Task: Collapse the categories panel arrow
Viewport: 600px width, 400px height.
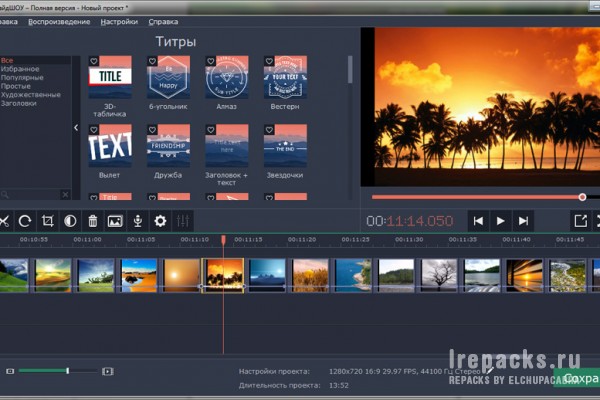Action: coord(76,127)
